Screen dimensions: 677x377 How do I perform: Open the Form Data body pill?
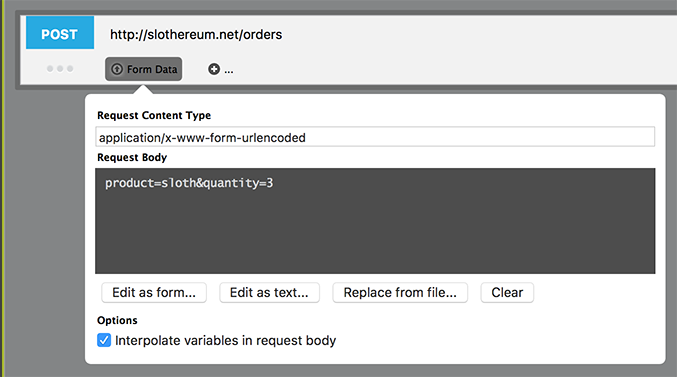pos(143,69)
